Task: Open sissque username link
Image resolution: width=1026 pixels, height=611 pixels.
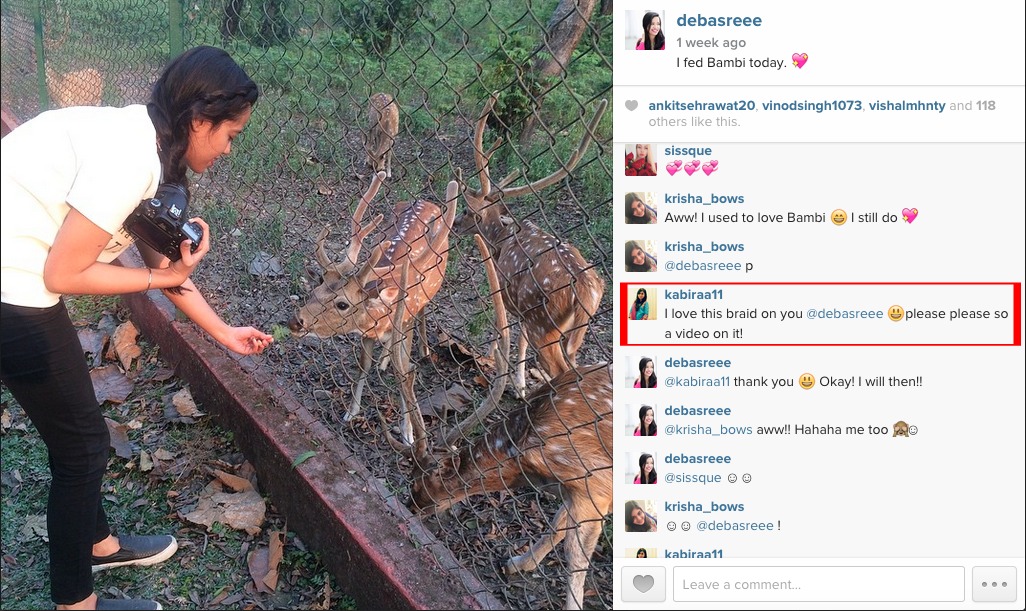Action: 688,150
